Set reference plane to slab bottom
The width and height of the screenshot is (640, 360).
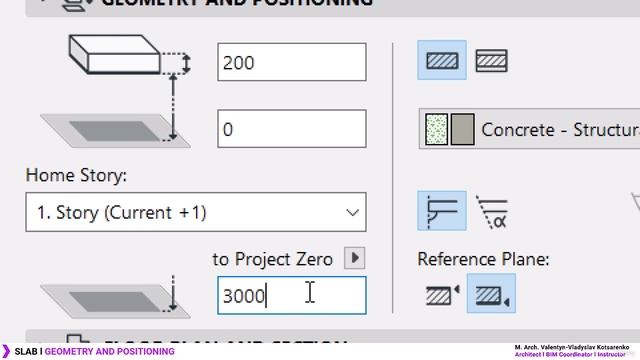pyautogui.click(x=491, y=293)
